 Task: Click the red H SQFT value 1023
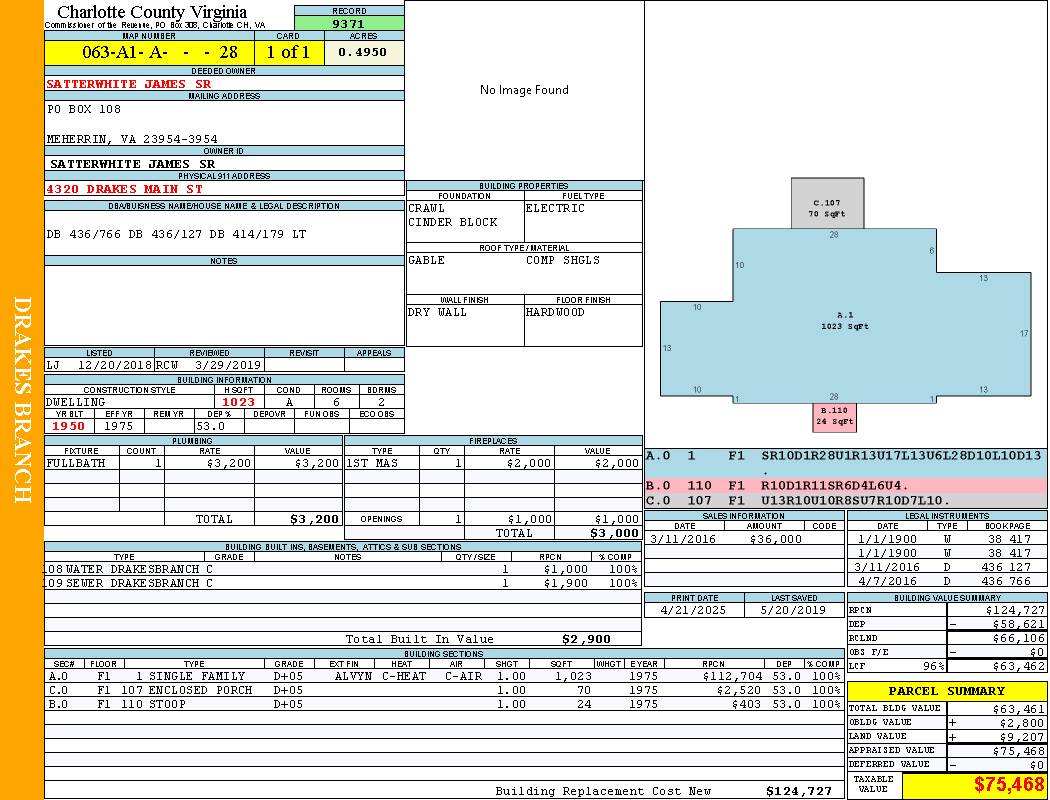238,402
